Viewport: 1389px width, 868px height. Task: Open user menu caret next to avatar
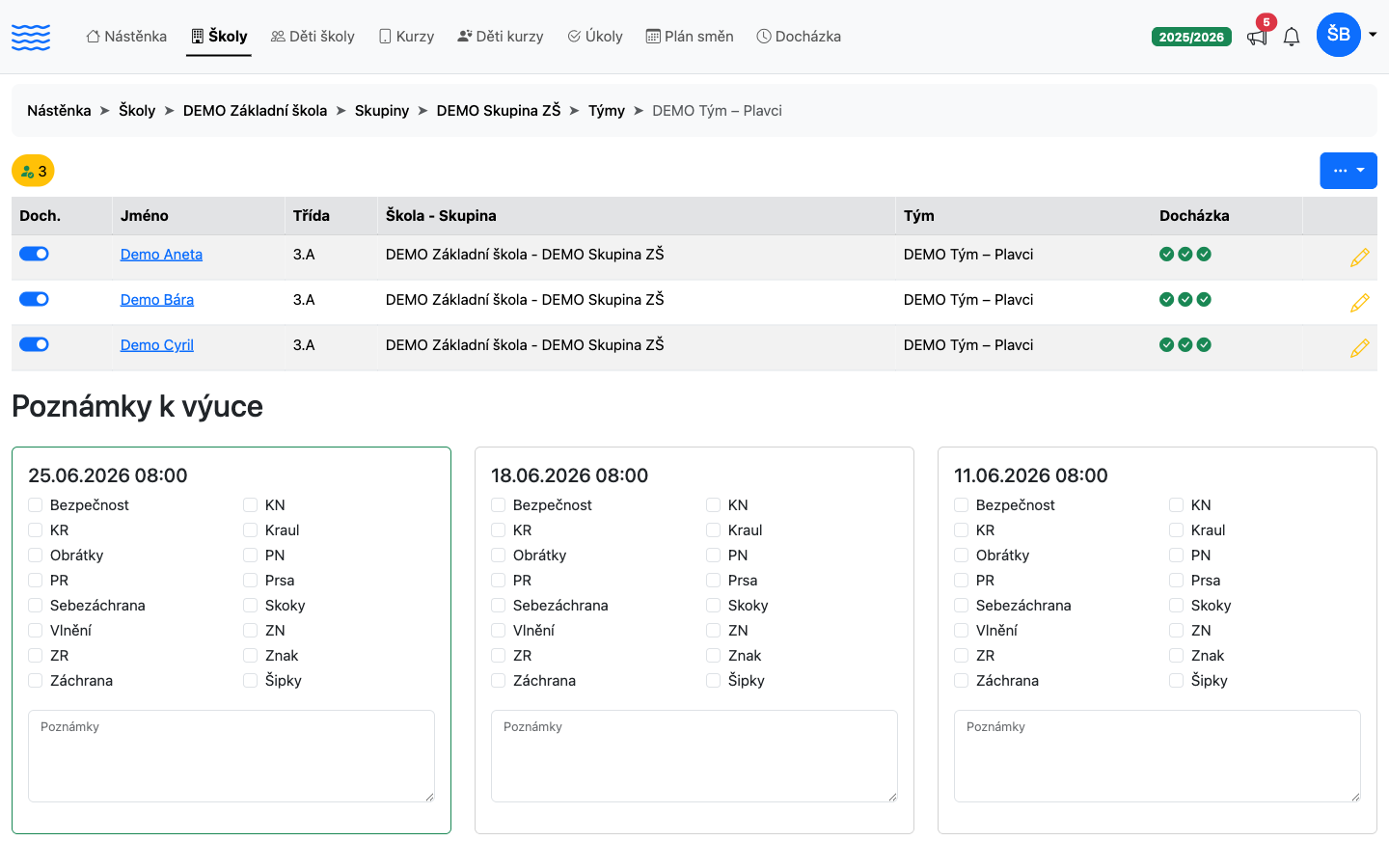click(1373, 35)
